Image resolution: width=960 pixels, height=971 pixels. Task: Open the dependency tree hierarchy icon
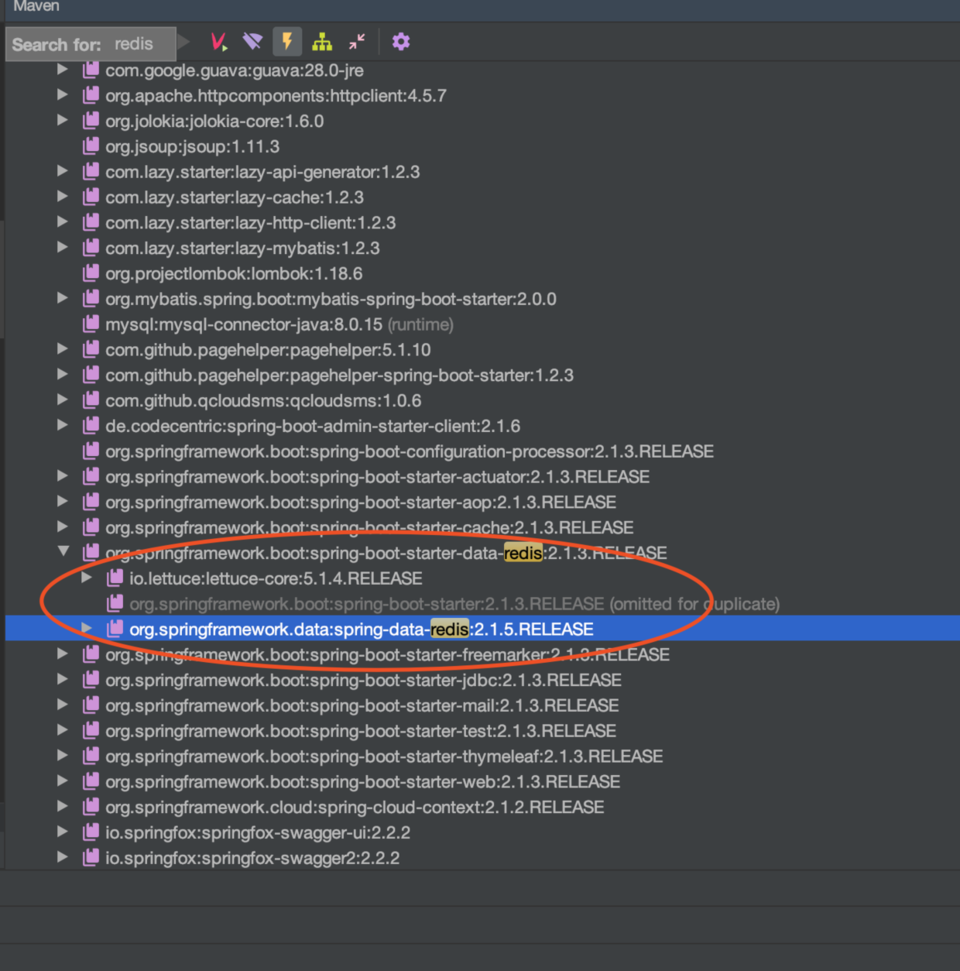(x=320, y=41)
